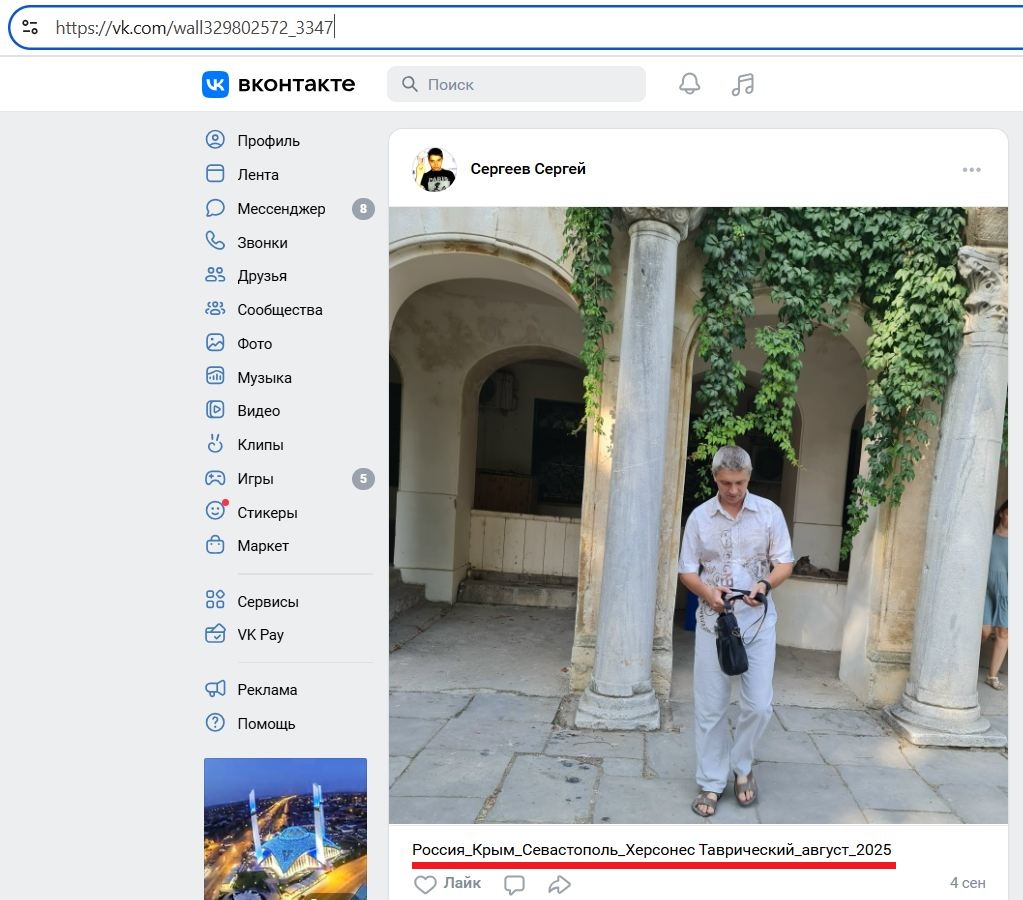Open the mosque advertisement thumbnail

[x=285, y=828]
